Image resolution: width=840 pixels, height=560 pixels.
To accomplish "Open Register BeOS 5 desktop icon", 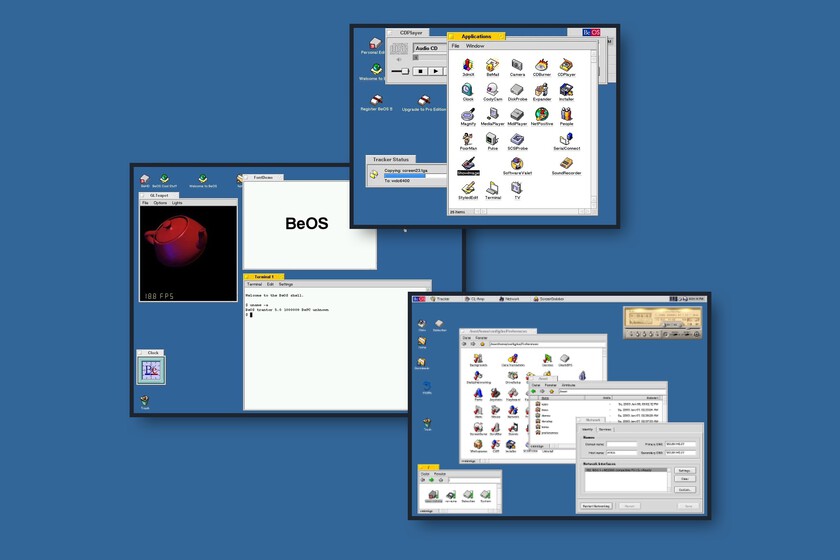I will click(376, 102).
